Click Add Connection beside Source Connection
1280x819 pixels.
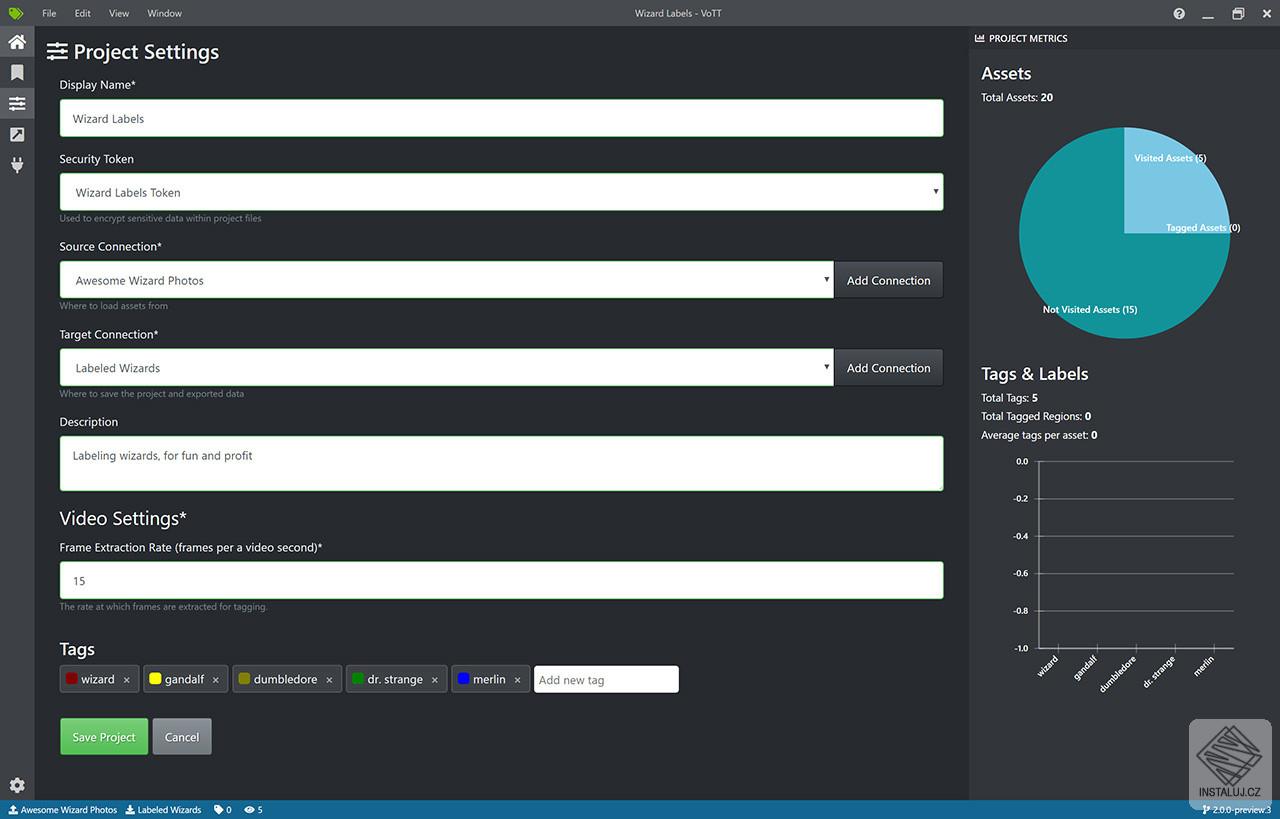click(888, 280)
